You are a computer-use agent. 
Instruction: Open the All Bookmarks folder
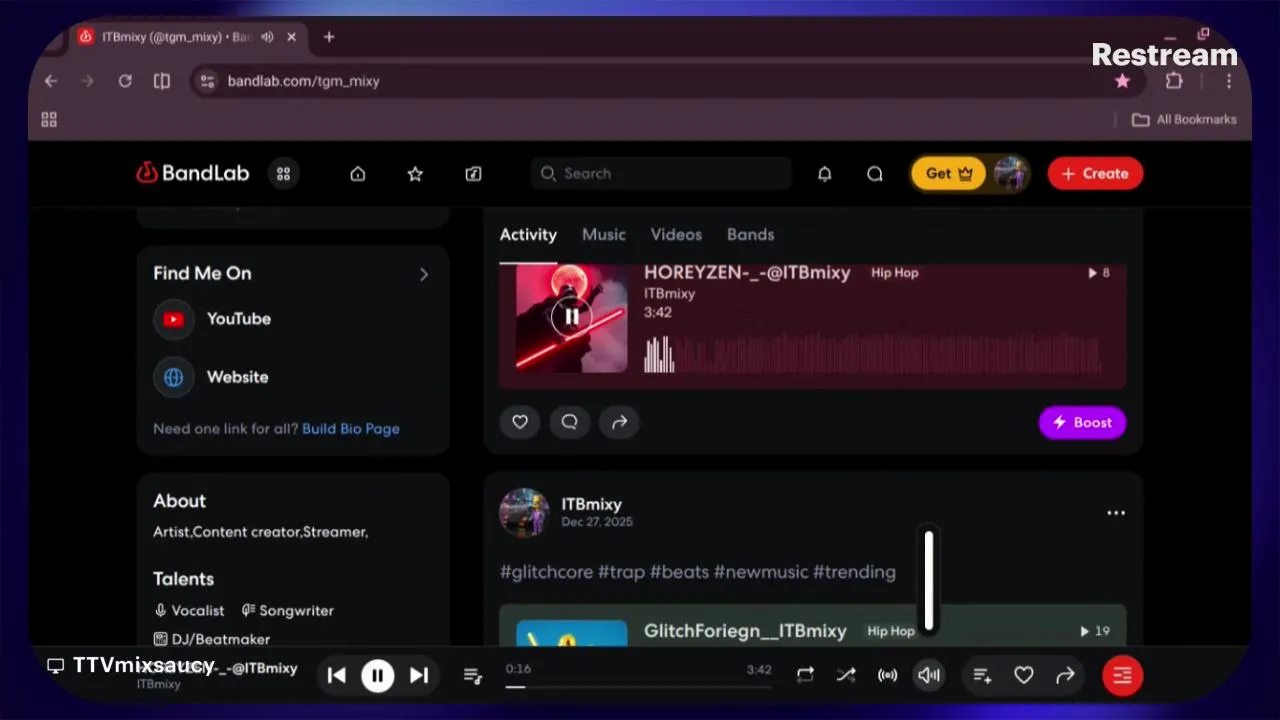(1184, 119)
